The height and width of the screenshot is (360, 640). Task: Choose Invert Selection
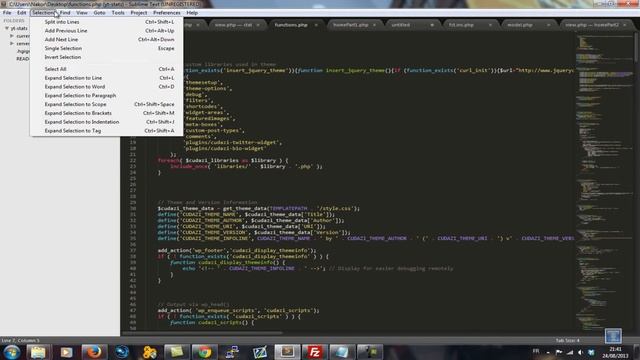pyautogui.click(x=107, y=57)
